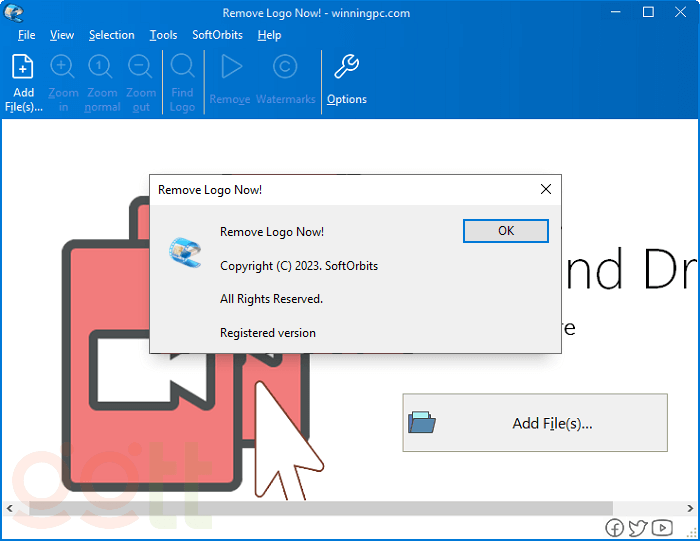This screenshot has width=700, height=541.
Task: Open the YouTube channel icon
Action: click(662, 528)
